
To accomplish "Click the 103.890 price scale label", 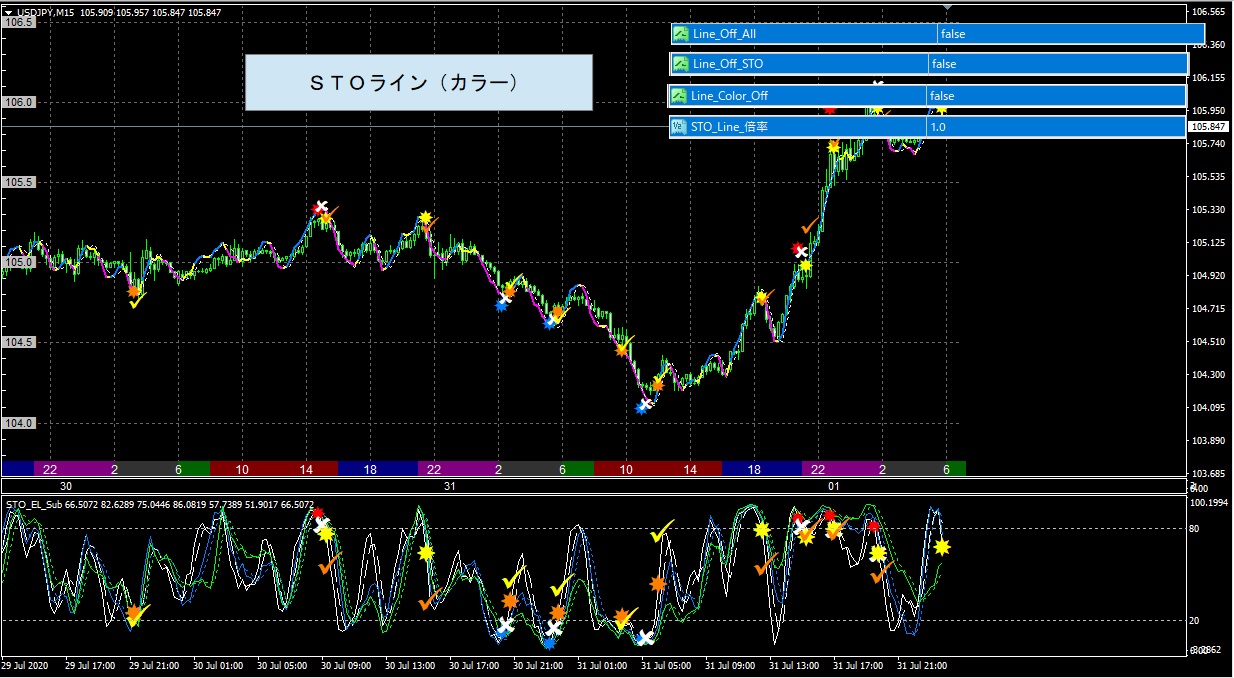I will click(1209, 441).
